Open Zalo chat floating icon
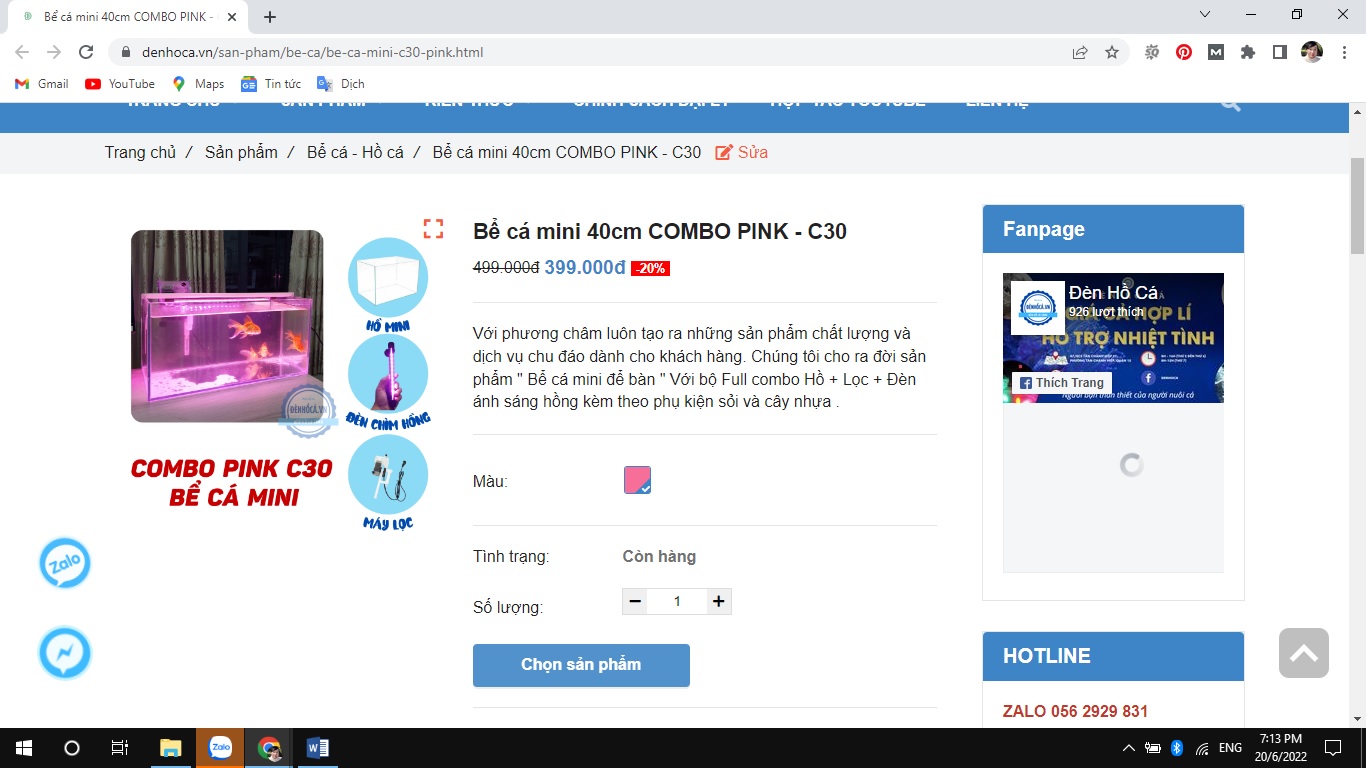Viewport: 1366px width, 768px height. 65,563
